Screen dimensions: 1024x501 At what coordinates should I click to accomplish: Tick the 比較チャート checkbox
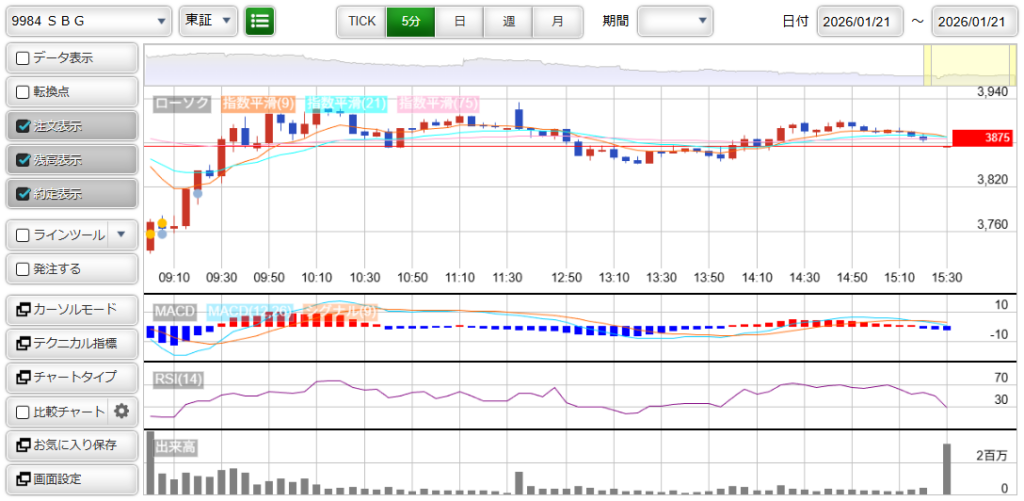click(x=23, y=411)
